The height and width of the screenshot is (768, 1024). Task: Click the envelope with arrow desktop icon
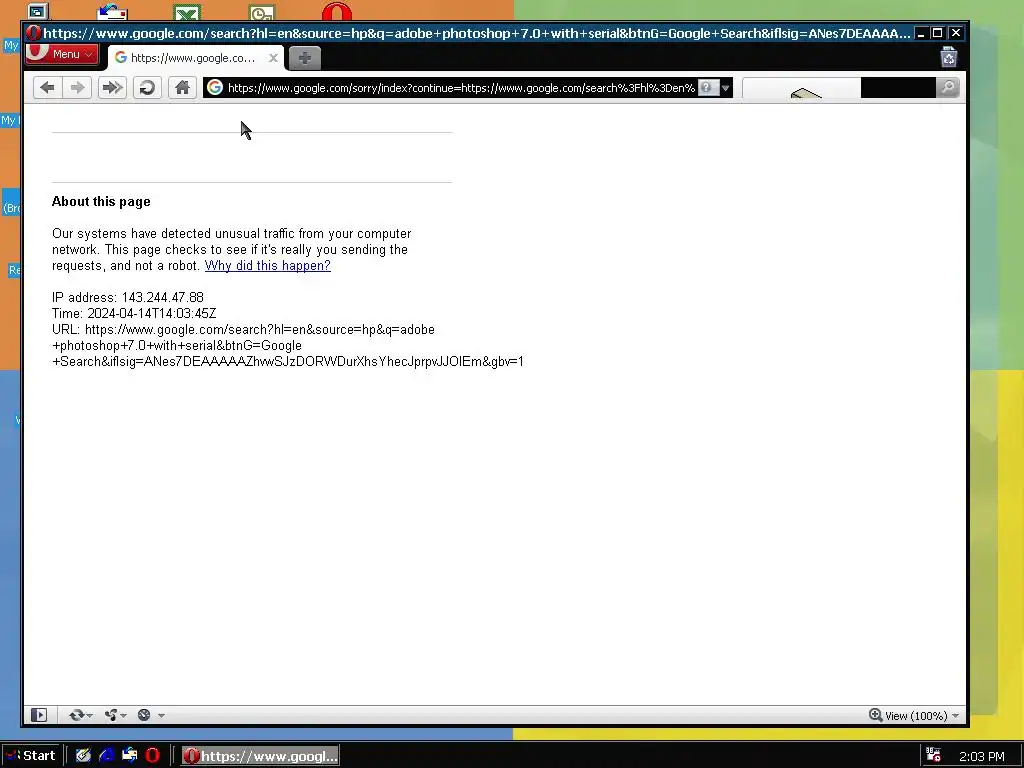tap(112, 12)
